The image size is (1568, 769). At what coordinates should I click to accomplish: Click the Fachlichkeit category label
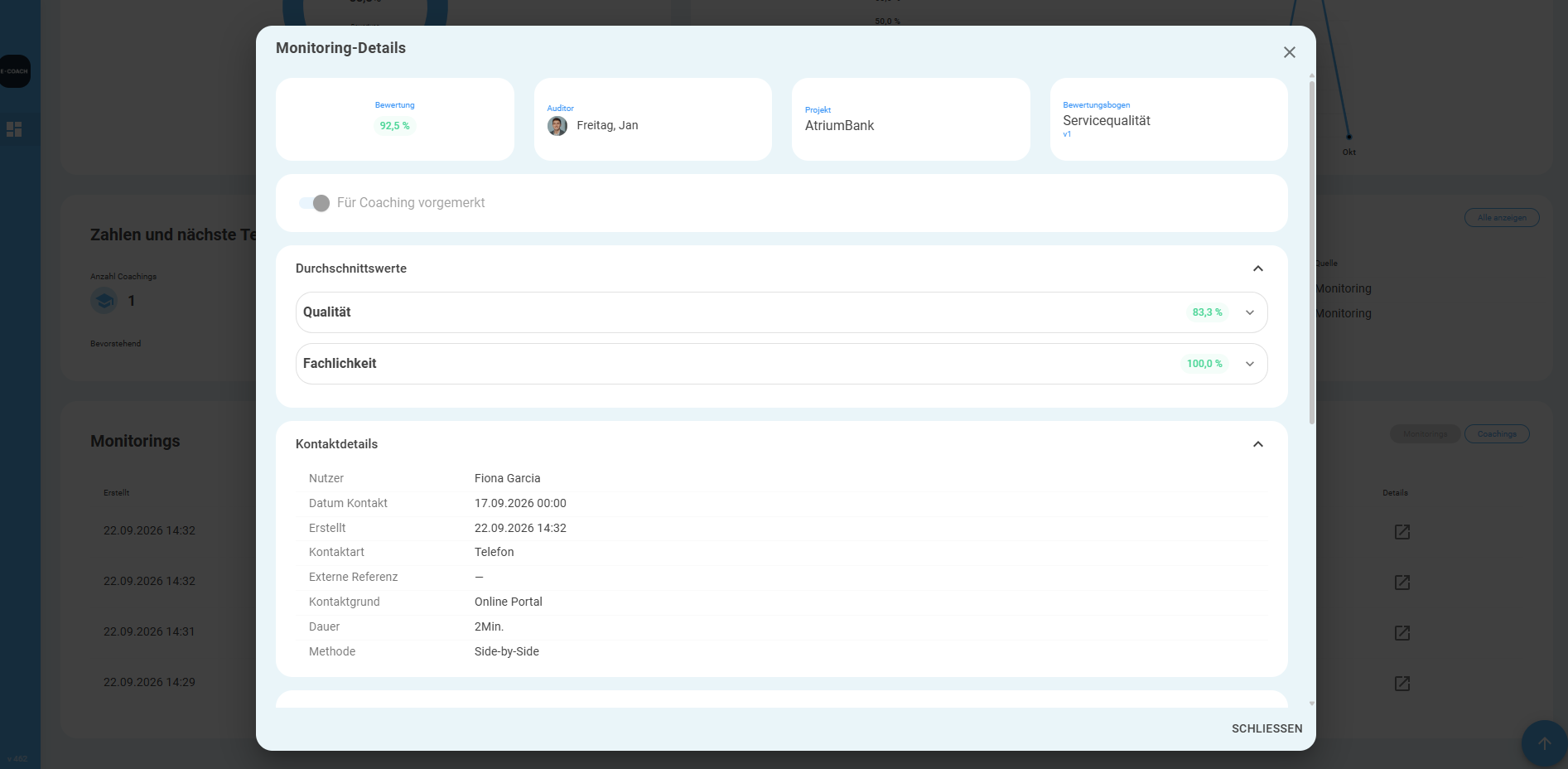pyautogui.click(x=340, y=364)
